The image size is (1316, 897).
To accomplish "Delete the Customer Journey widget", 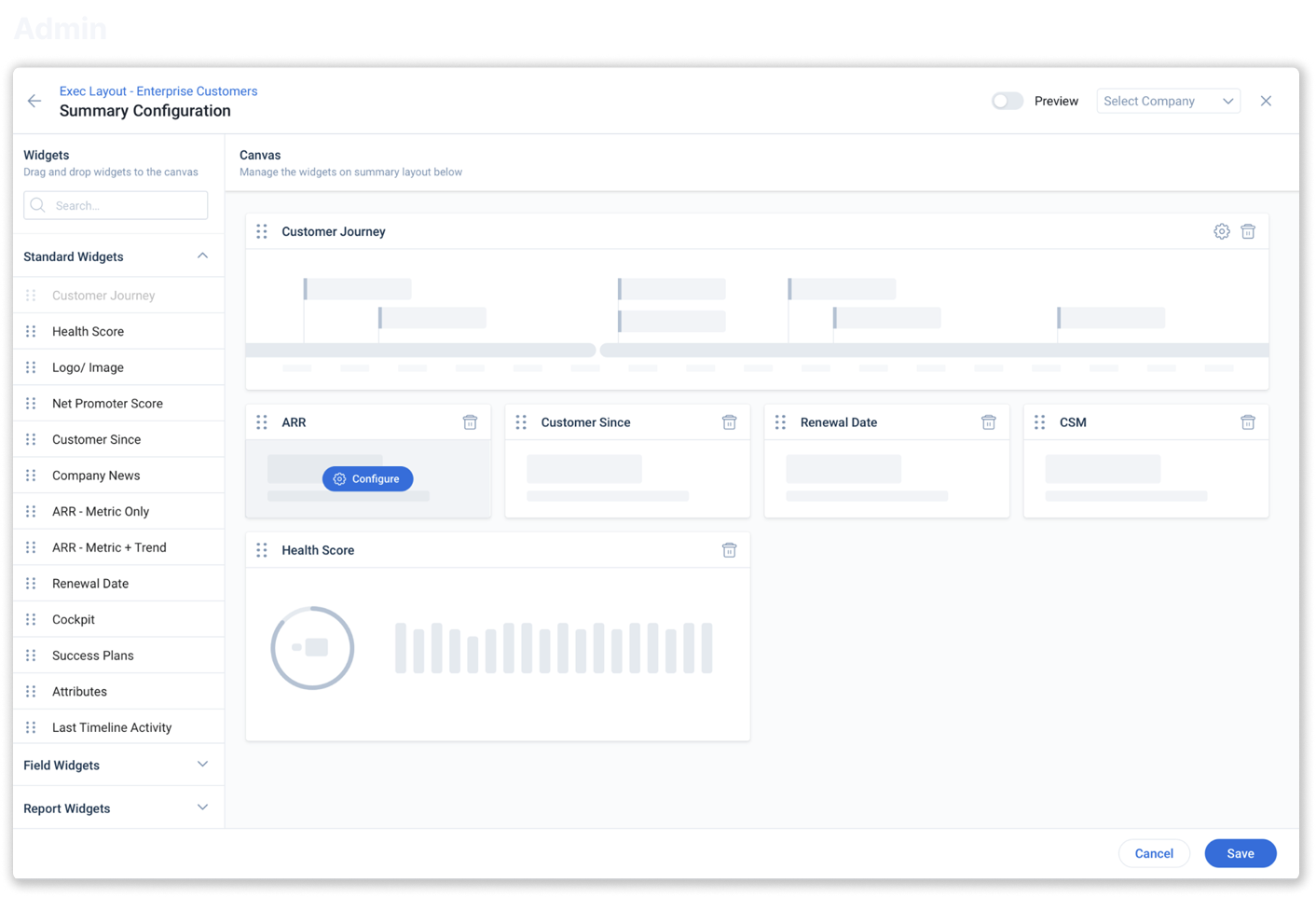I will [x=1248, y=231].
